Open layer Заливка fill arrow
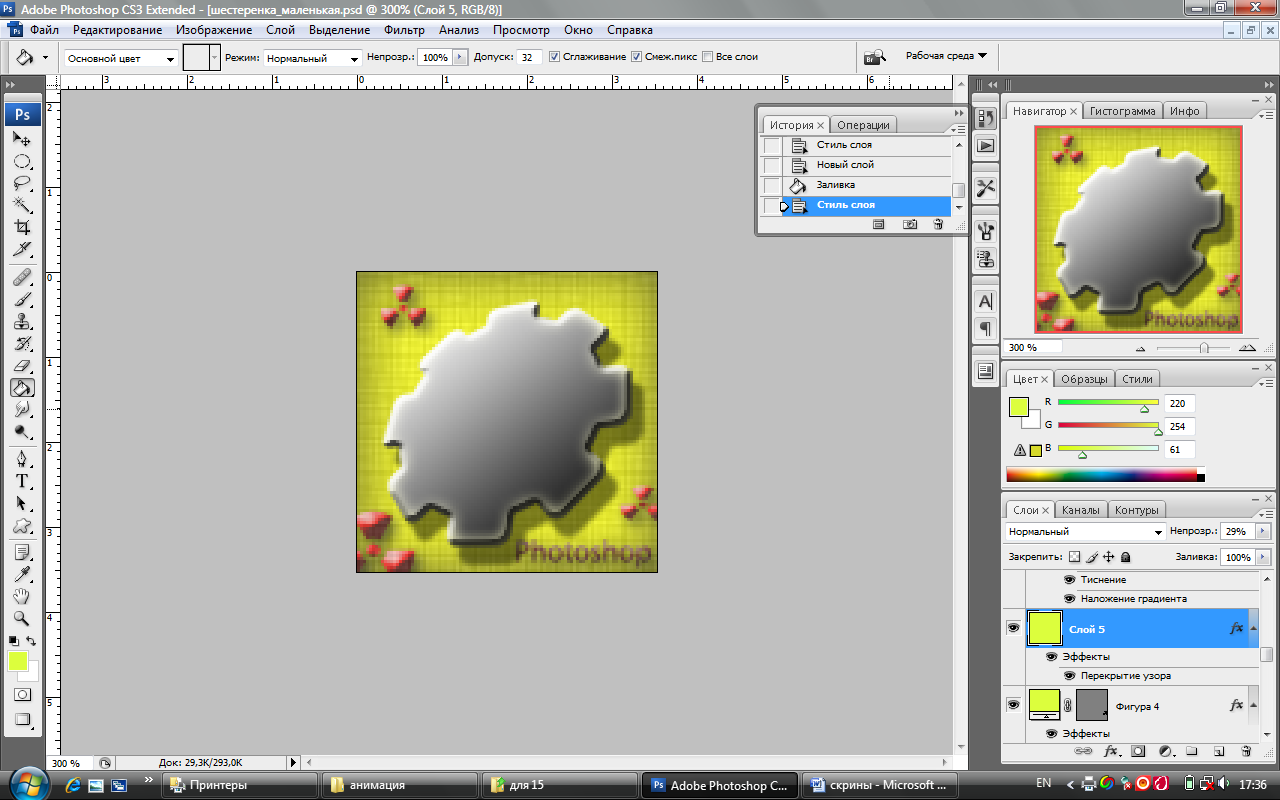The width and height of the screenshot is (1280, 800). pyautogui.click(x=1263, y=557)
